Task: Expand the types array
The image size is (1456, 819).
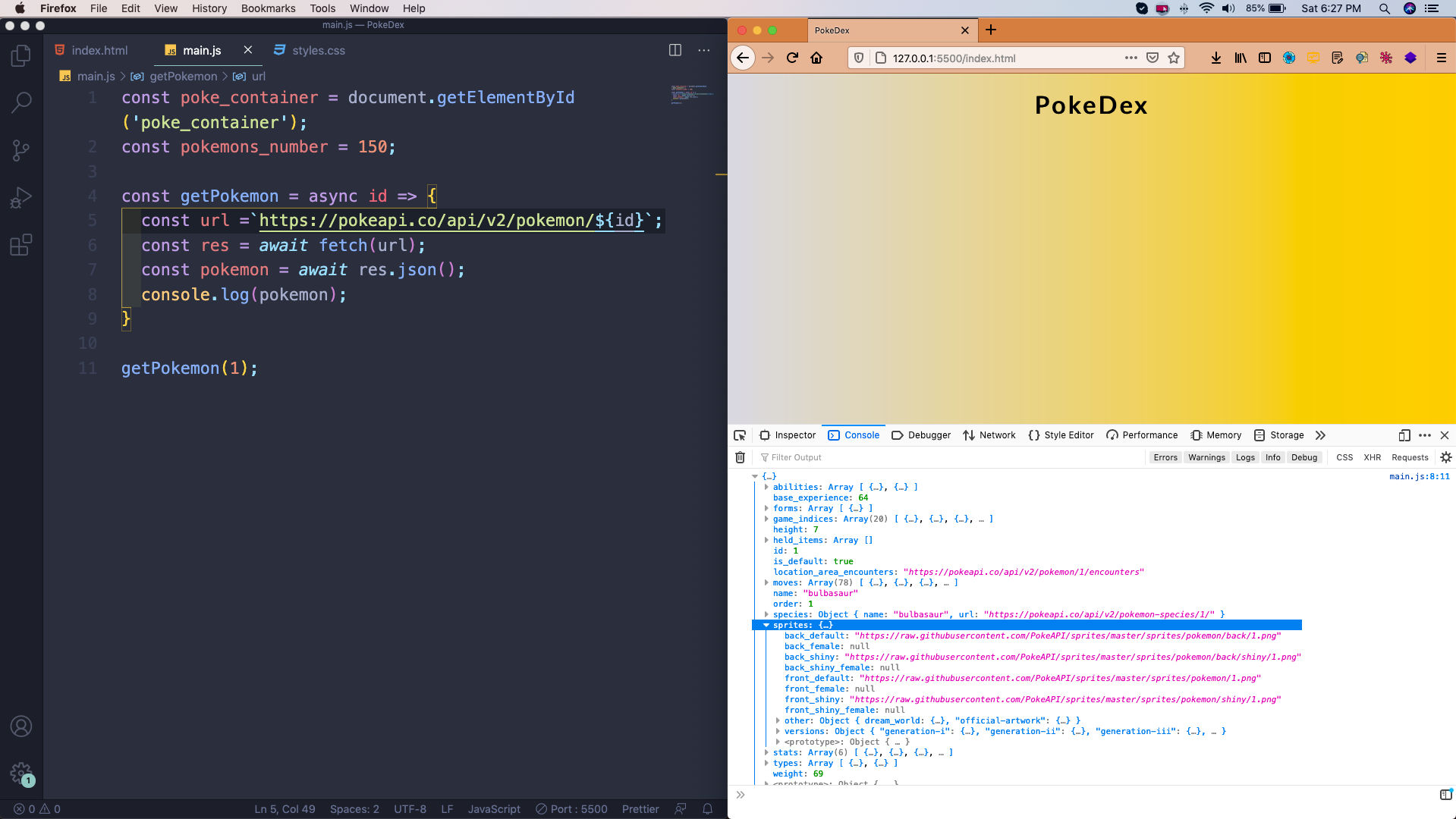Action: 766,763
